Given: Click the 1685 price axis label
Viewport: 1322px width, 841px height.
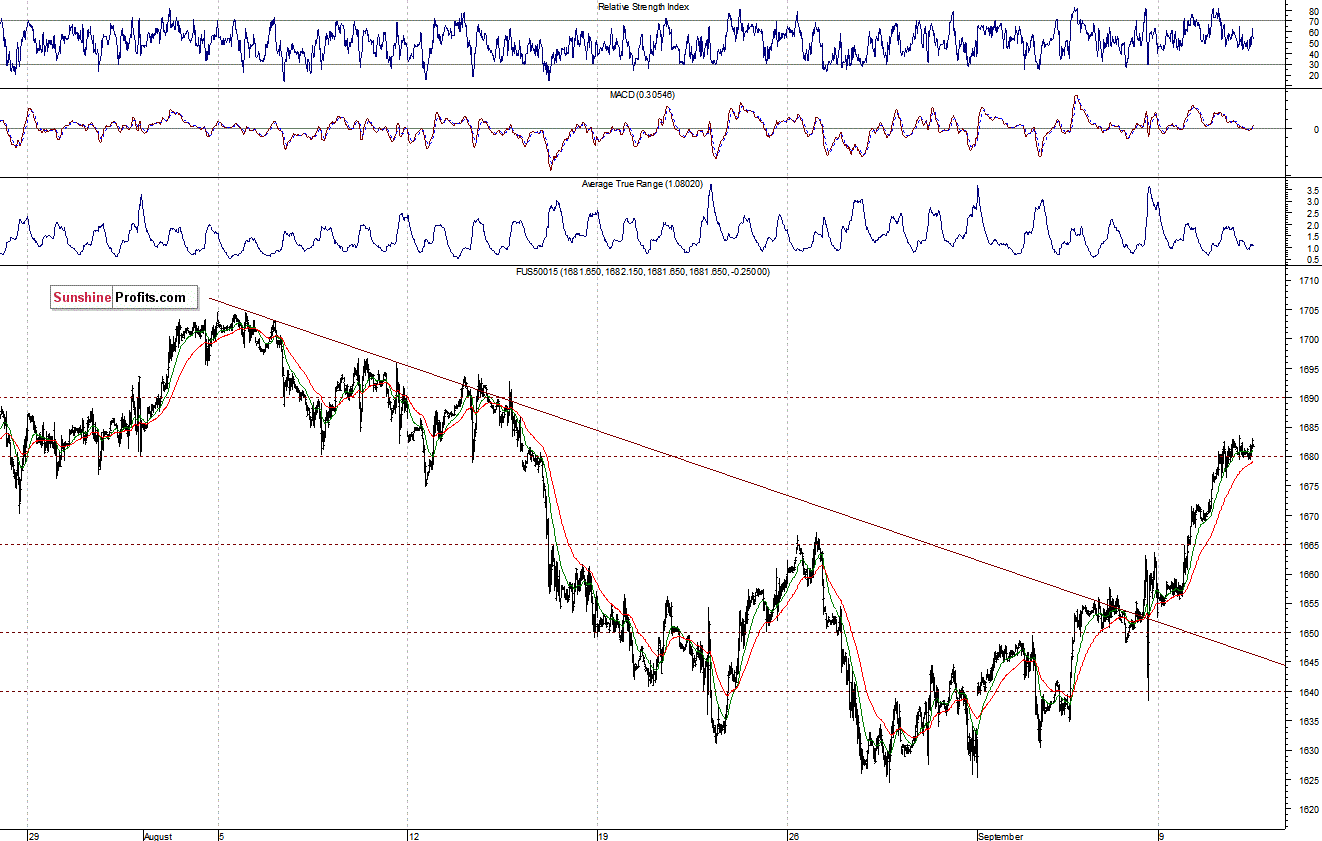Looking at the screenshot, I should pos(1308,428).
